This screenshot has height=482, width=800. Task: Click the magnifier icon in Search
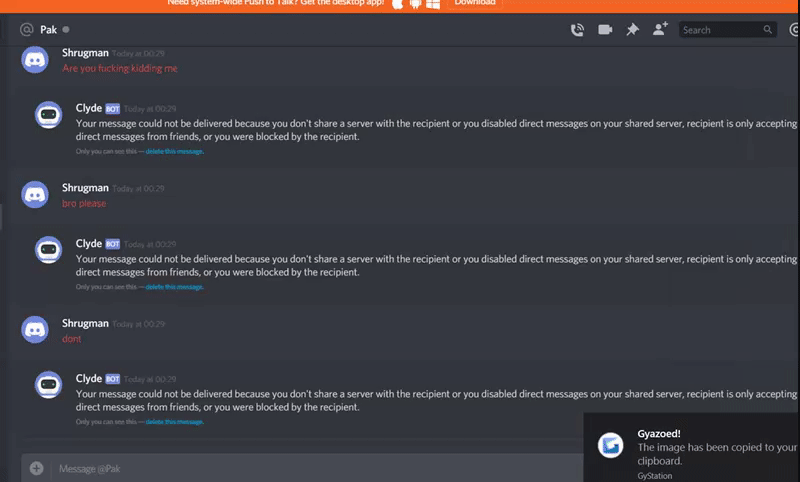coord(767,30)
